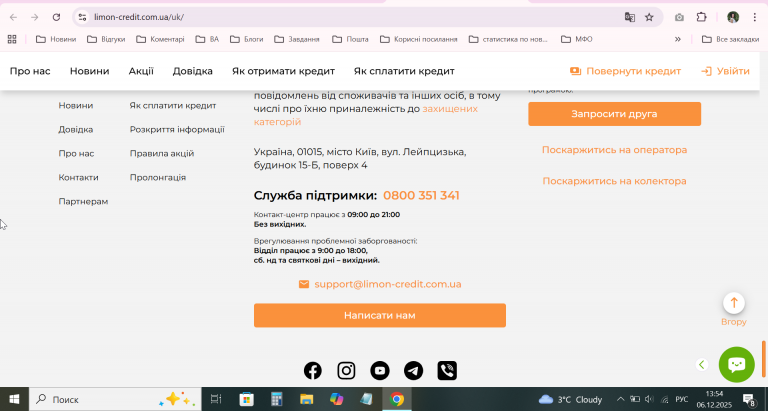The image size is (768, 411).
Task: Open the Instagram social link
Action: coord(346,370)
